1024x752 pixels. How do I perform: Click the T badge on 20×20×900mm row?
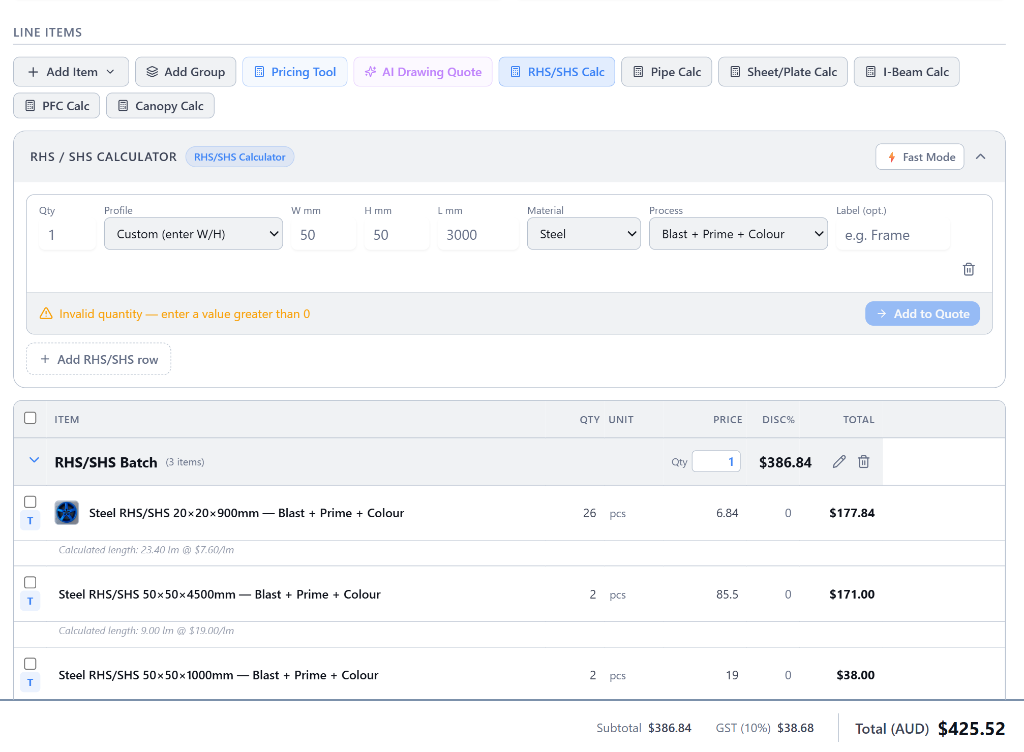pyautogui.click(x=30, y=521)
